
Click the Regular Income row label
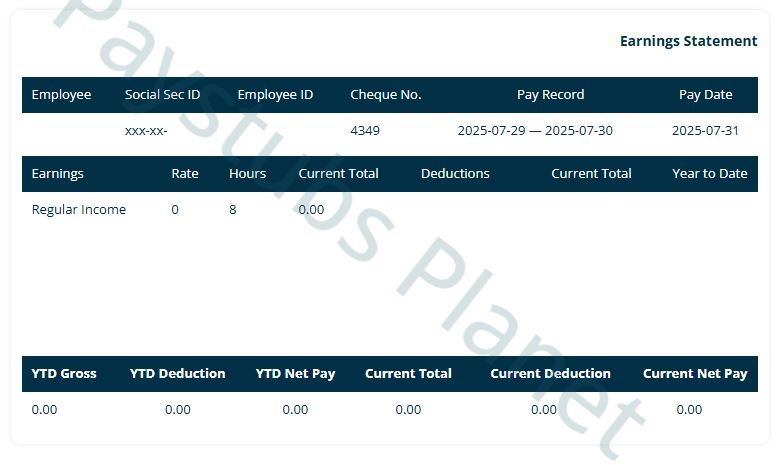79,210
